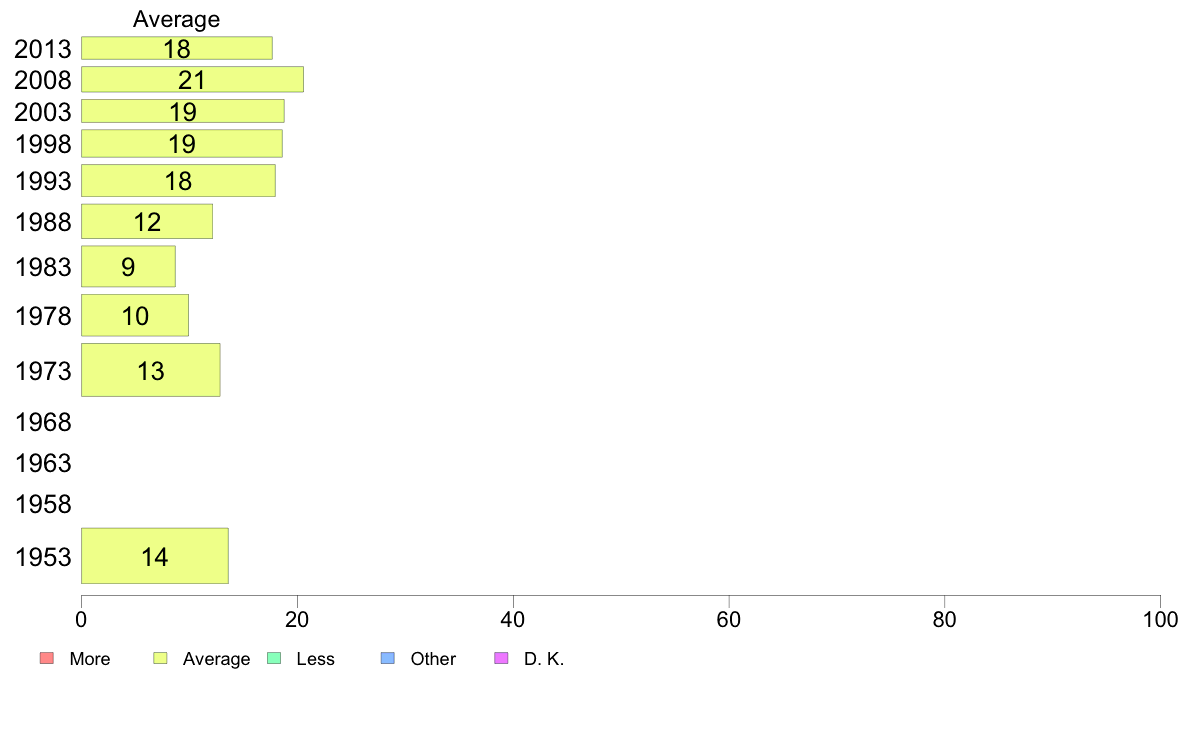Screen dimensions: 1188x736
Task: Click the Other legend text label
Action: coord(433,659)
